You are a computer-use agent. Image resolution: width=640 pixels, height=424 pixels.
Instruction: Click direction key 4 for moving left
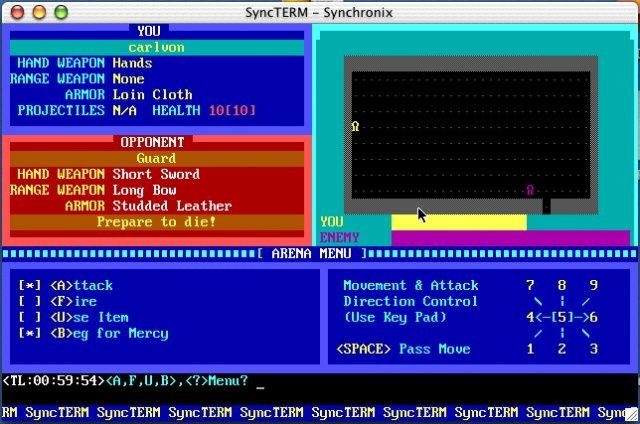530,317
